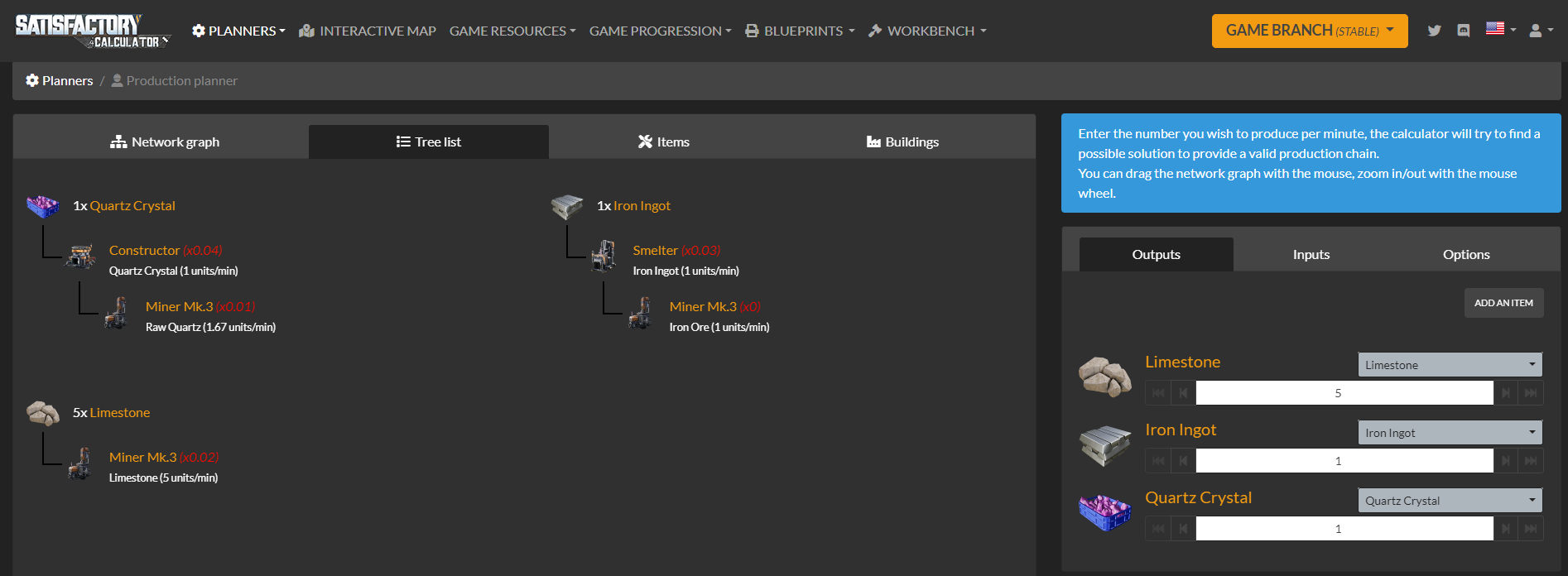This screenshot has width=1568, height=576.
Task: Select the Outputs tab
Action: coord(1157,254)
